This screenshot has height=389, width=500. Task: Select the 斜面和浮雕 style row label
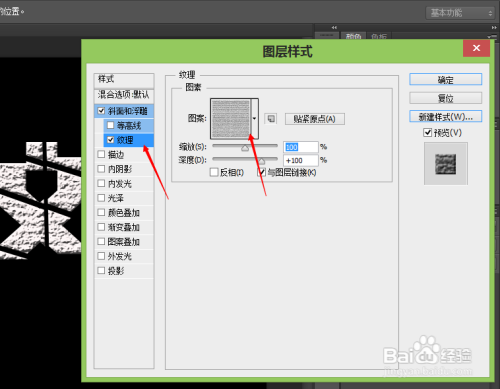point(128,111)
